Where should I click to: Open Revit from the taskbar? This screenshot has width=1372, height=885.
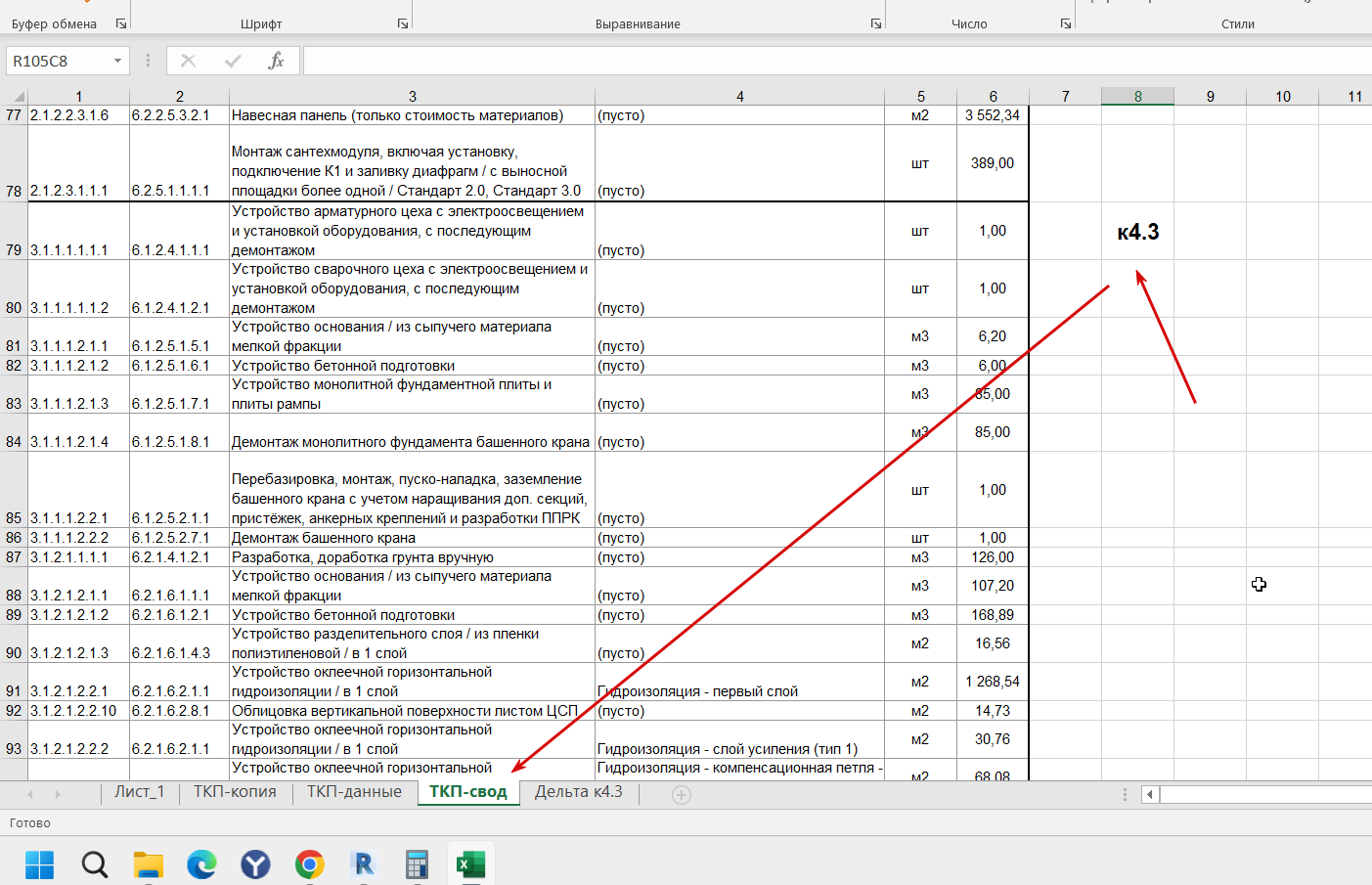tap(363, 864)
